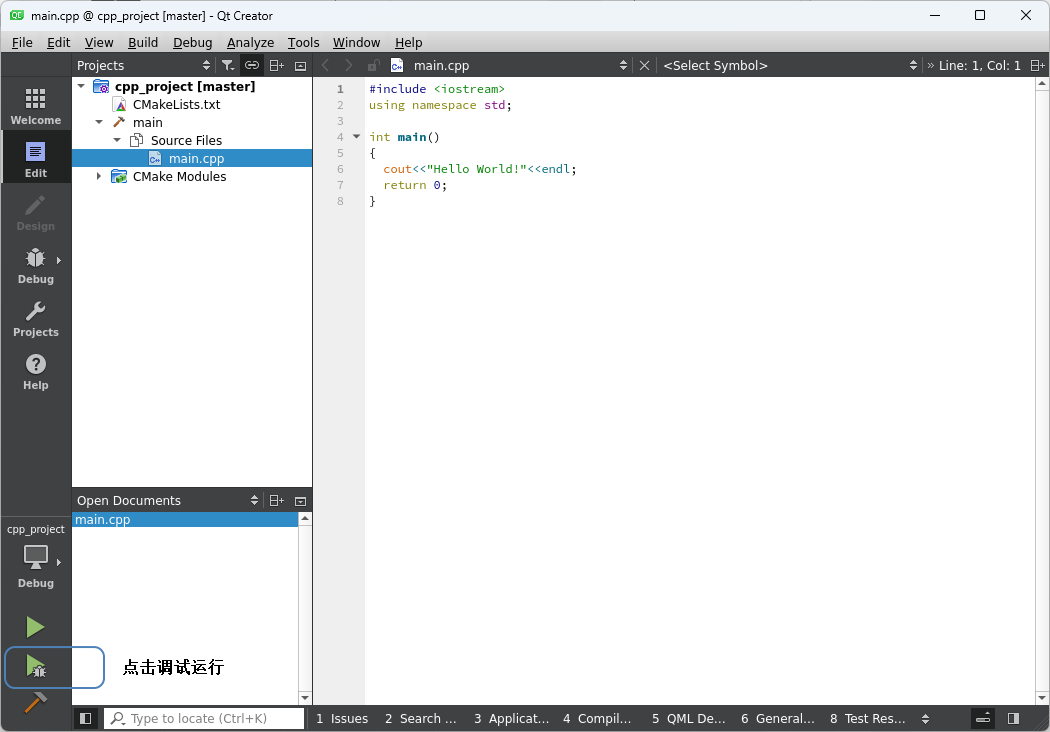Open the Window menu
Screen dimensions: 1050x732
[356, 42]
